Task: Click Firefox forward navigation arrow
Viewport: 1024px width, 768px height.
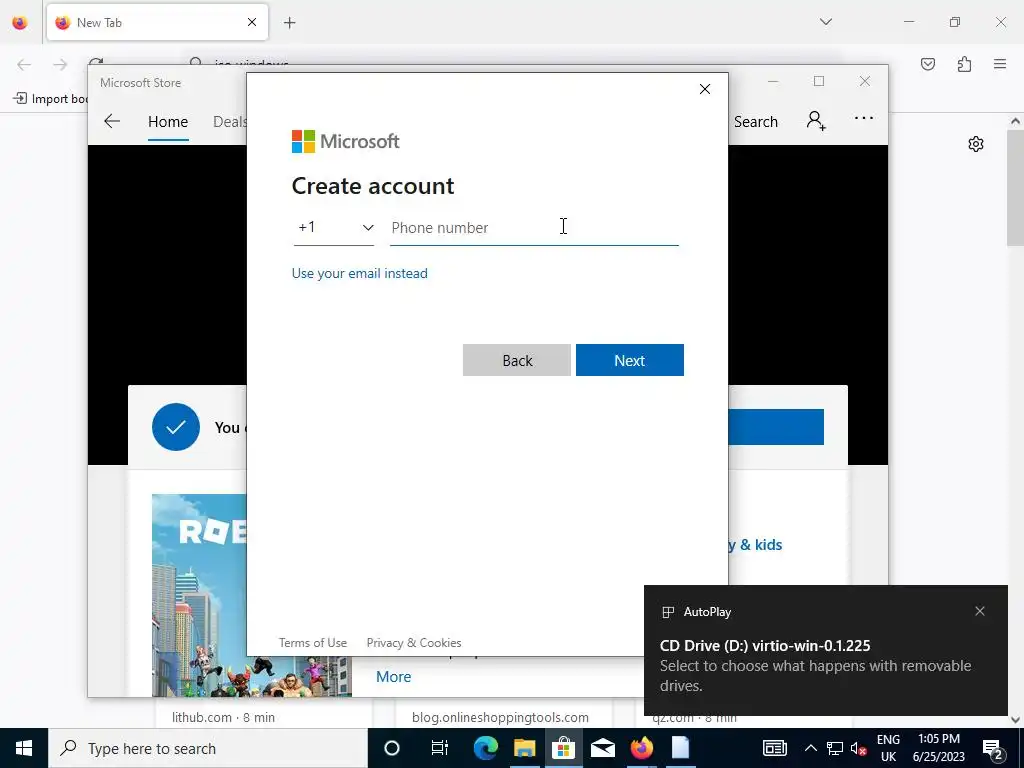Action: 60,64
